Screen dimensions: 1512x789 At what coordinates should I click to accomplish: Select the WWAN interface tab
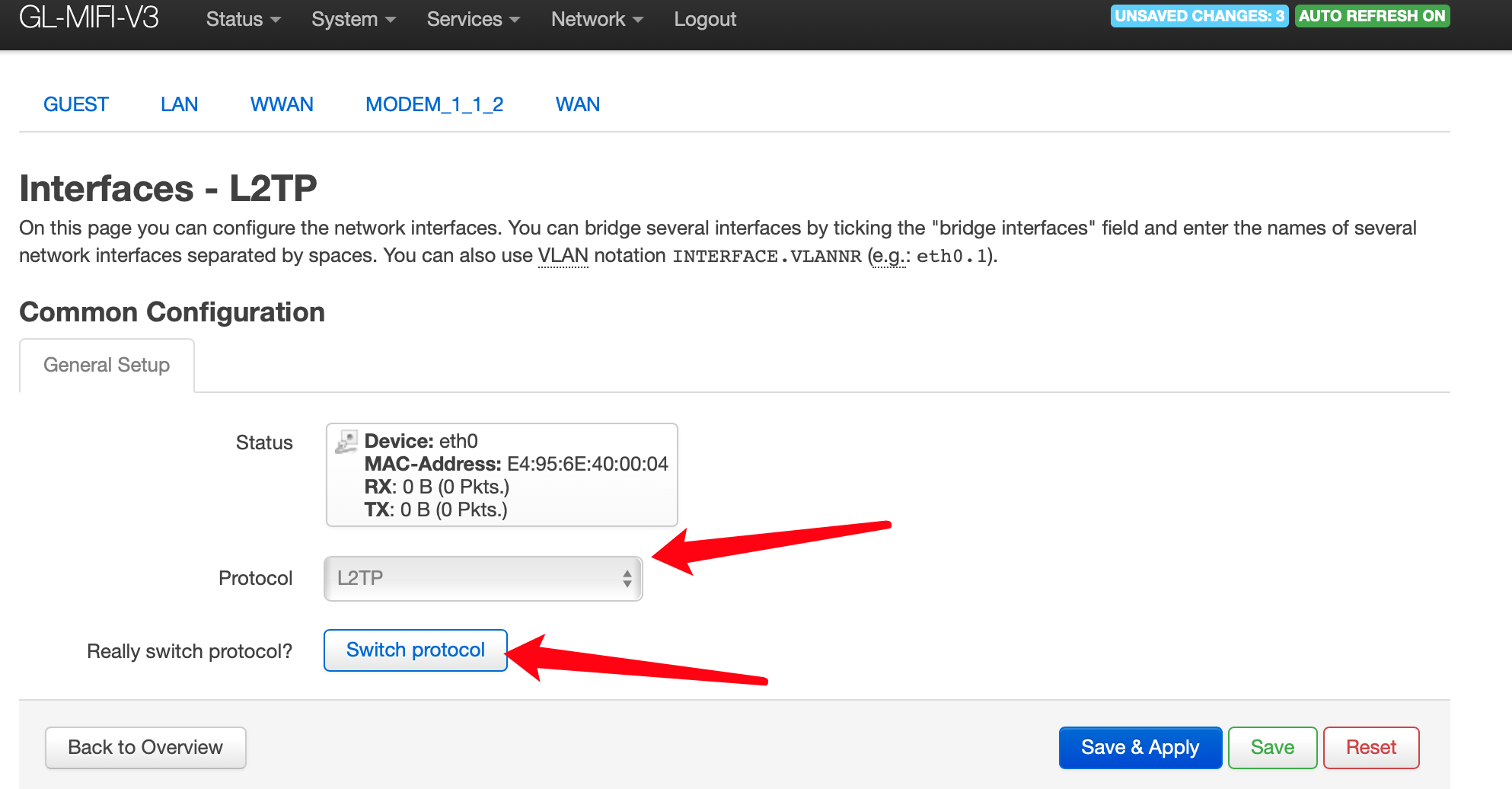point(282,104)
